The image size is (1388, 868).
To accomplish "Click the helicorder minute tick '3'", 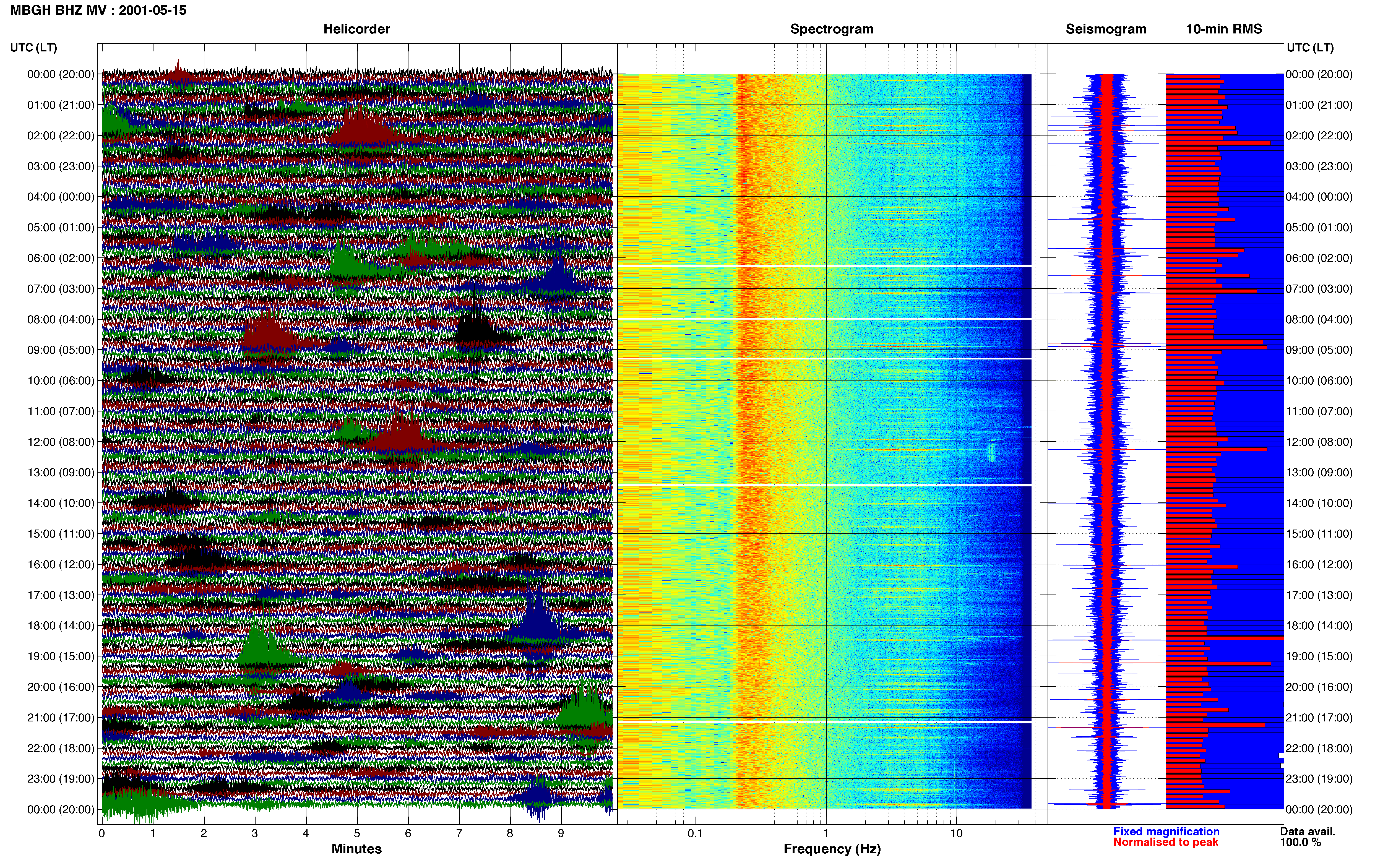I will [x=255, y=833].
